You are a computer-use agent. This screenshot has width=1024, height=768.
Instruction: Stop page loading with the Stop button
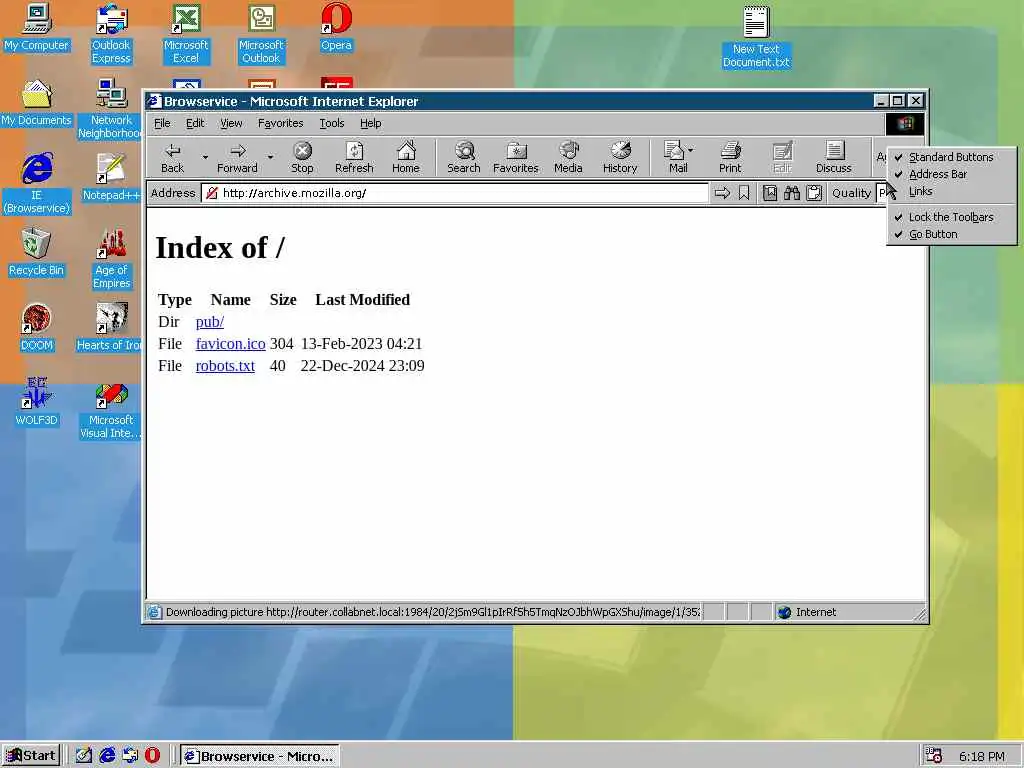(302, 157)
